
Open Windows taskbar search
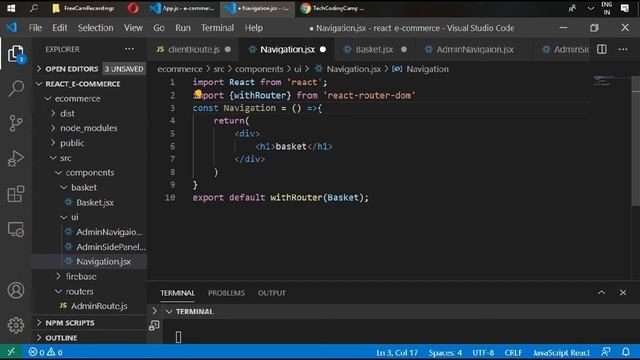pos(34,8)
